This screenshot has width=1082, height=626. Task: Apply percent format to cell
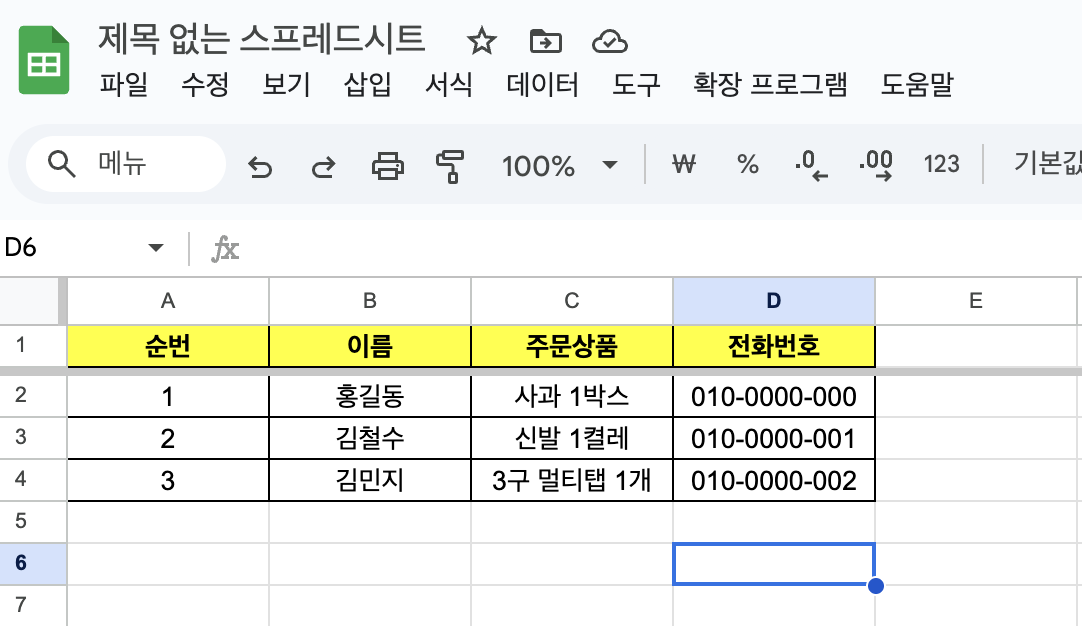[747, 165]
